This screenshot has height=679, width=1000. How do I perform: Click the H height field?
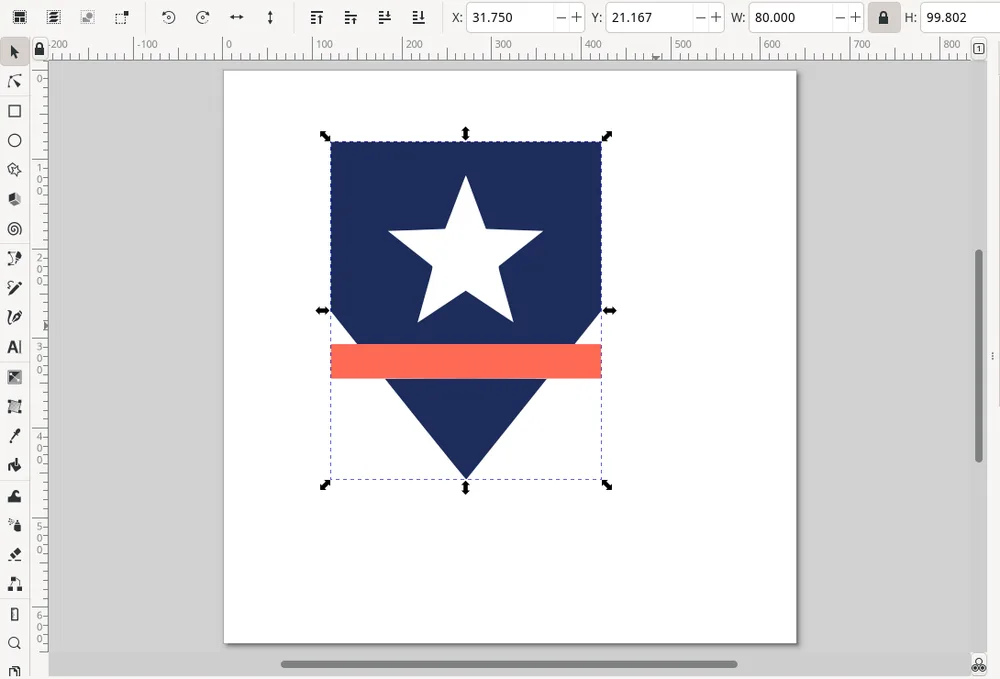(960, 17)
